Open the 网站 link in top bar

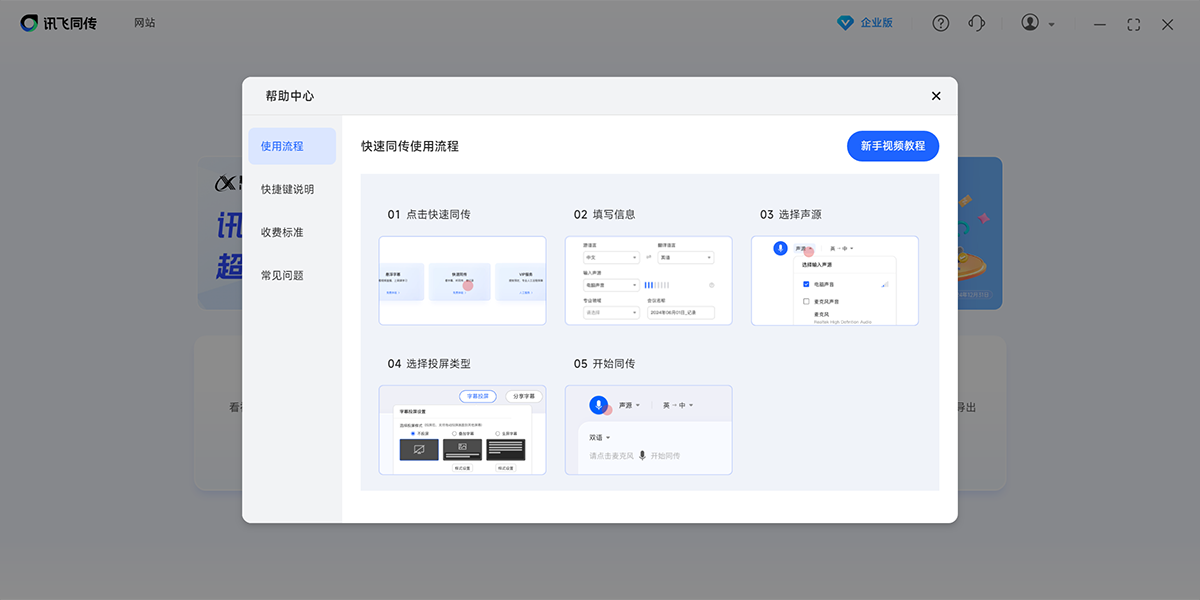pyautogui.click(x=145, y=23)
